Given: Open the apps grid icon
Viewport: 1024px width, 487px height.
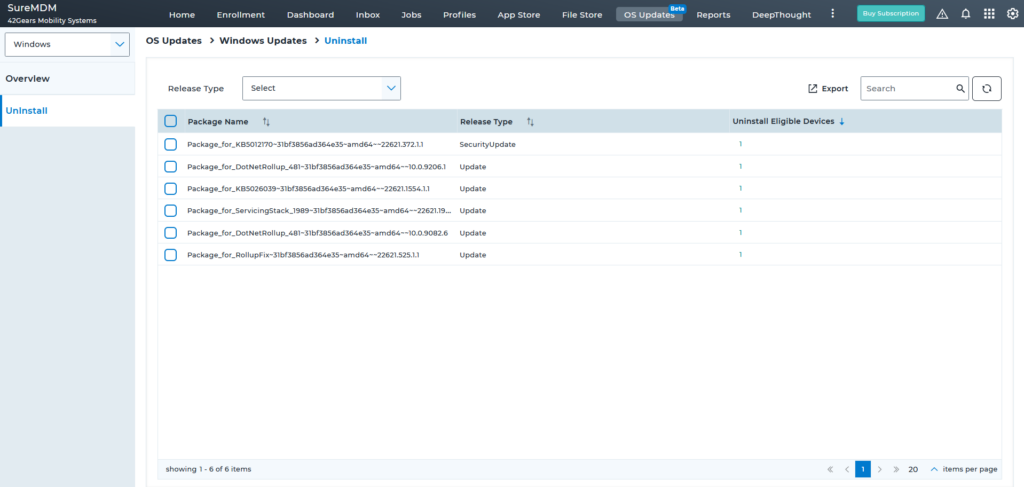Looking at the screenshot, I should click(x=989, y=14).
